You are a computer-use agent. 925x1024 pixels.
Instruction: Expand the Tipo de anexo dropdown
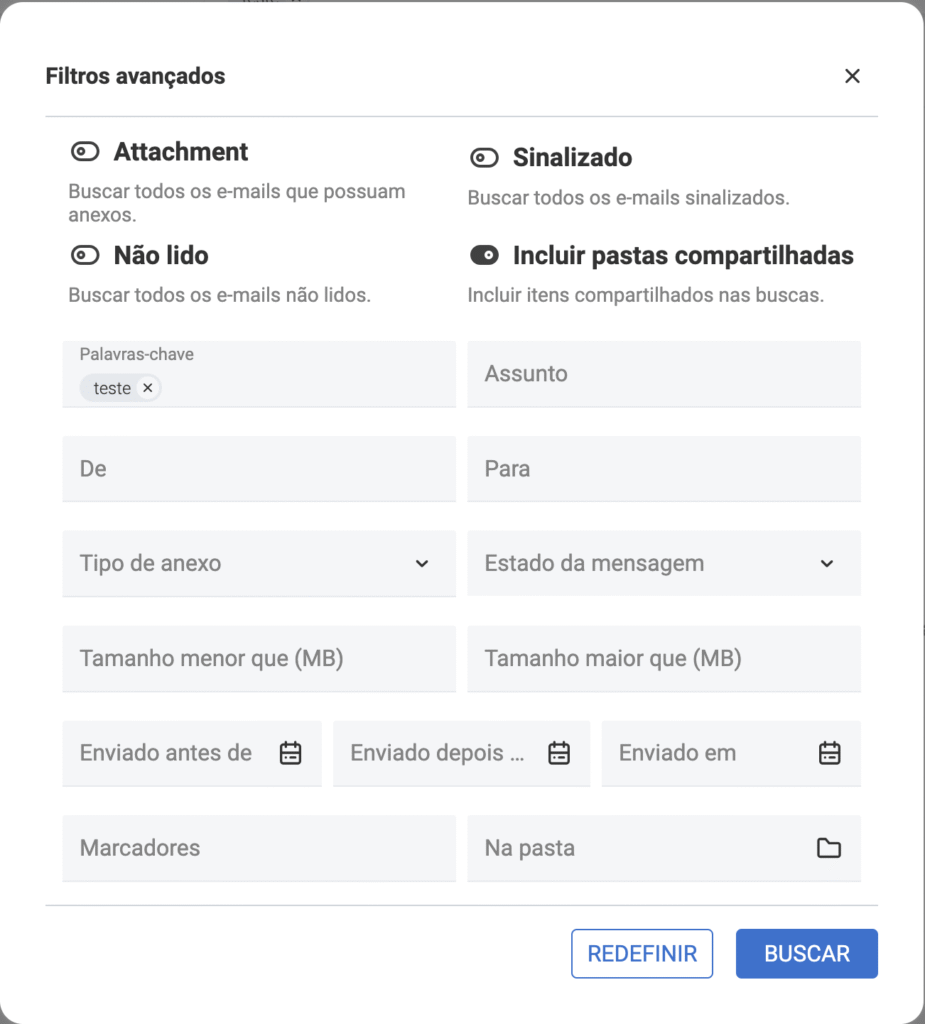click(x=258, y=564)
